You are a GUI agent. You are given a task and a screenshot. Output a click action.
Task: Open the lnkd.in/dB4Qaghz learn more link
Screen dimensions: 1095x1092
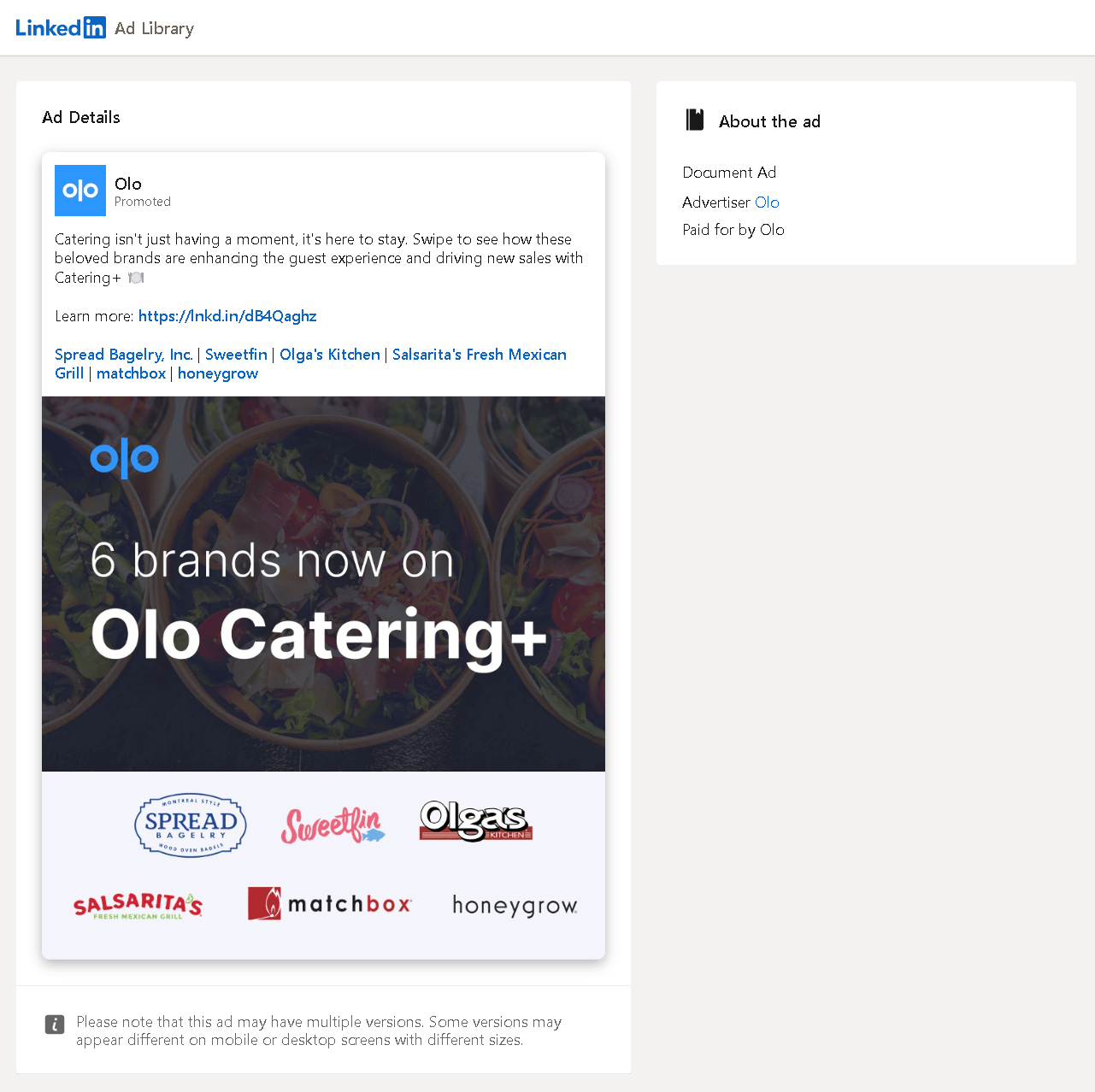coord(227,315)
